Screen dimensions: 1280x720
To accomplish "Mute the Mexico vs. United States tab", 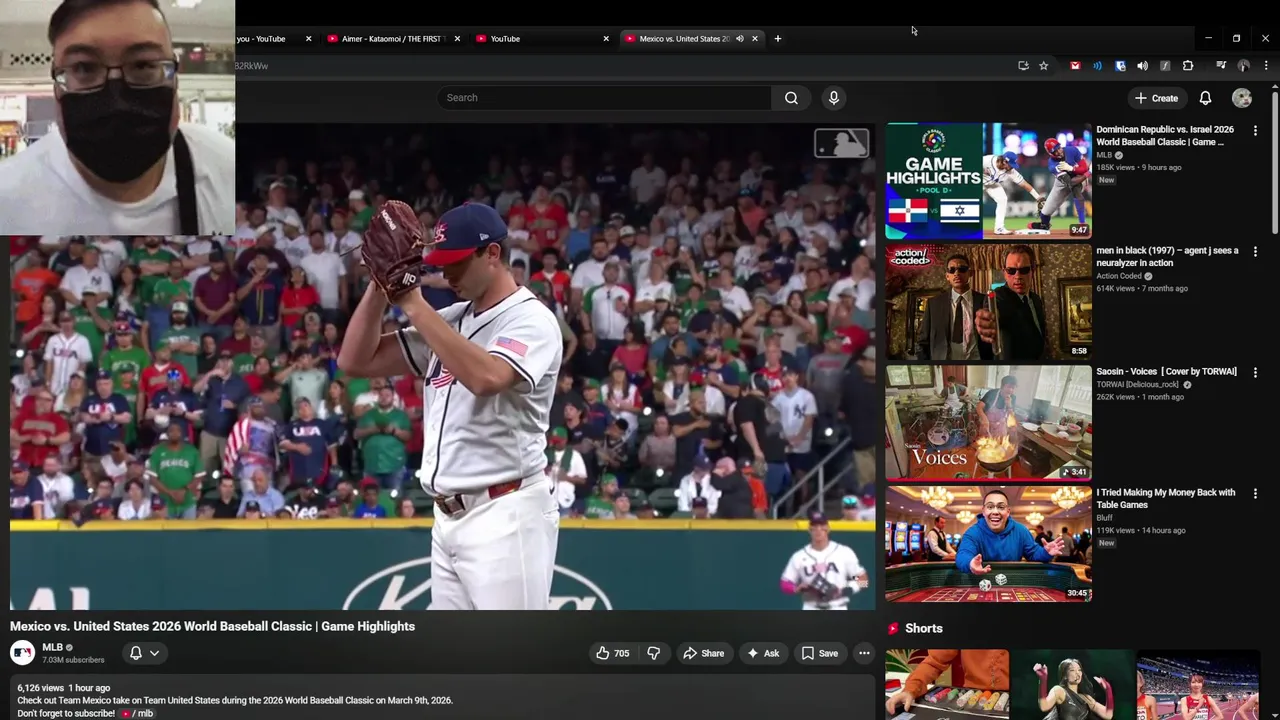I will pos(740,39).
